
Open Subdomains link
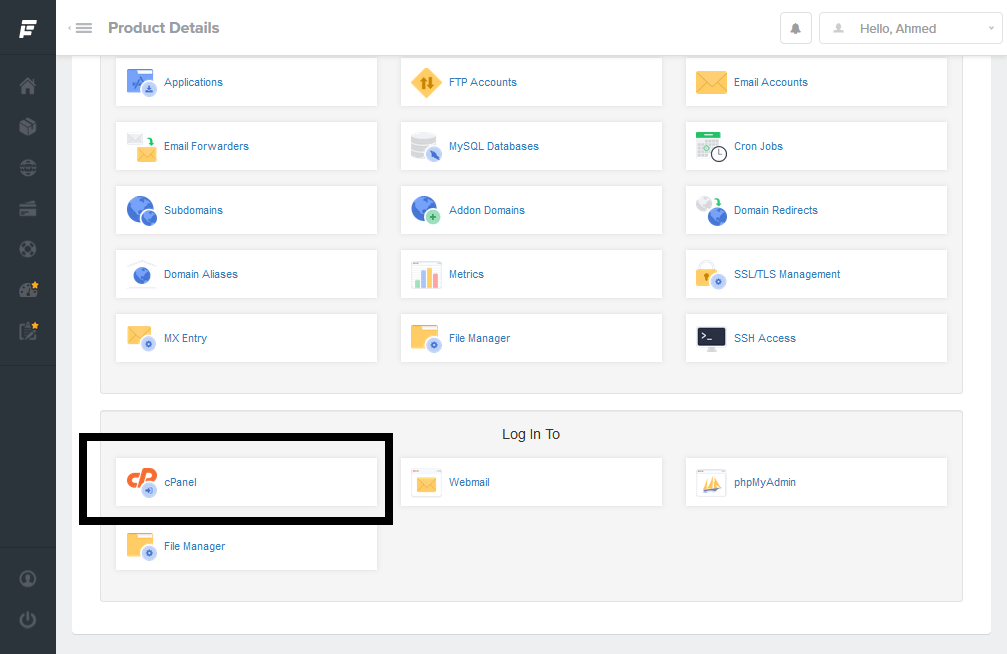[x=193, y=210]
